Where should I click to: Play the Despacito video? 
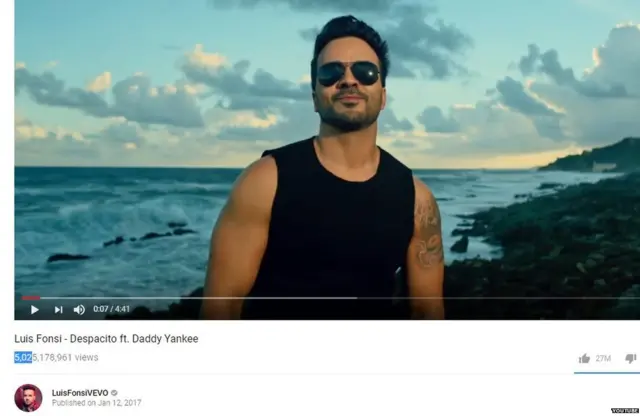(x=35, y=310)
